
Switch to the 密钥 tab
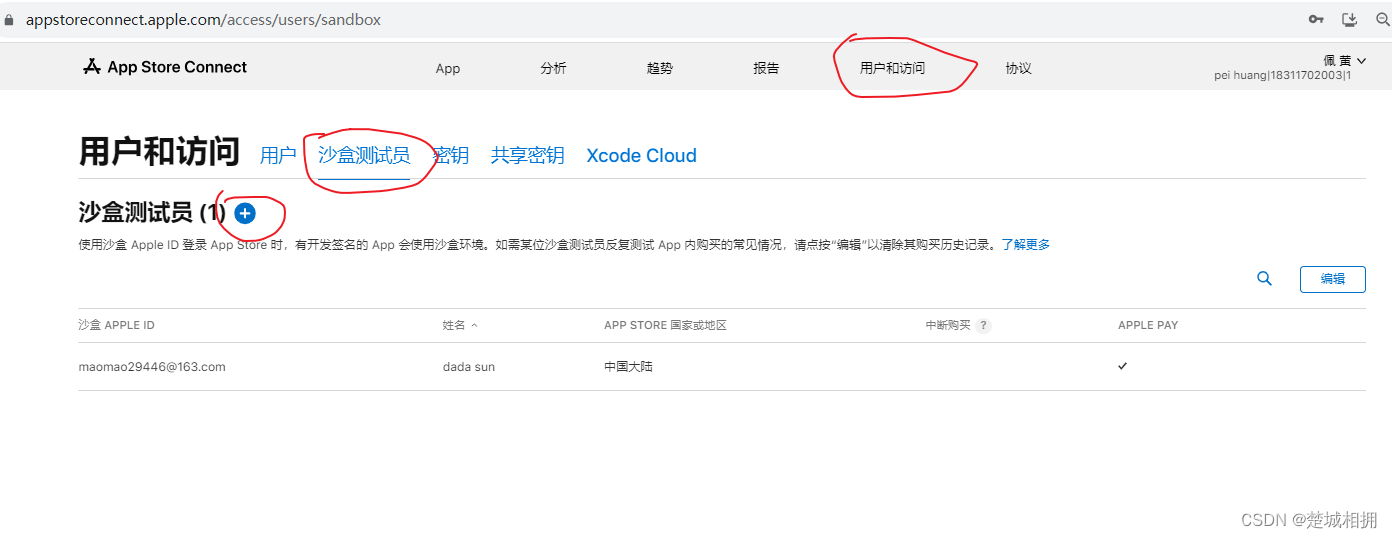point(451,155)
